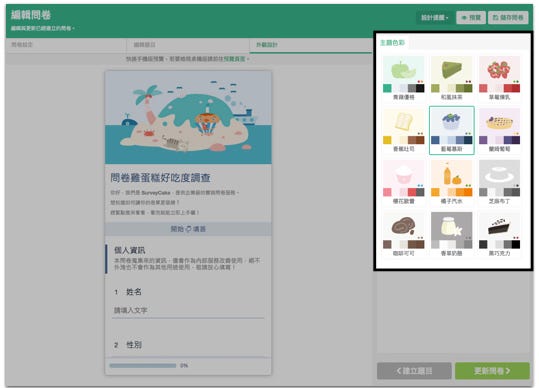The height and width of the screenshot is (388, 539).
Task: Select the vanilla cheese jar theme
Action: (x=451, y=235)
